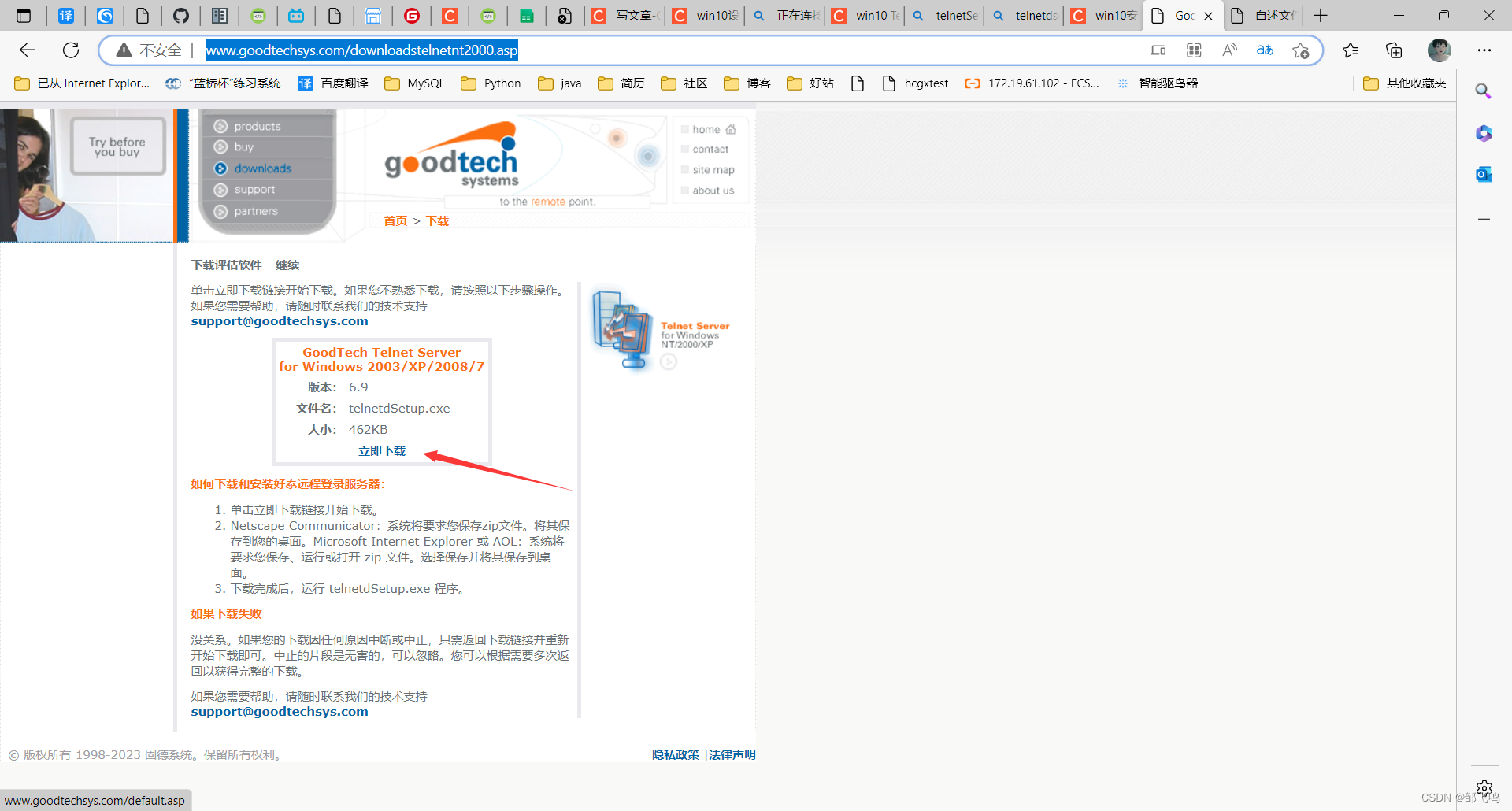Open the send-to-device icon in address bar
Screen dimensions: 1512x811
(1158, 50)
